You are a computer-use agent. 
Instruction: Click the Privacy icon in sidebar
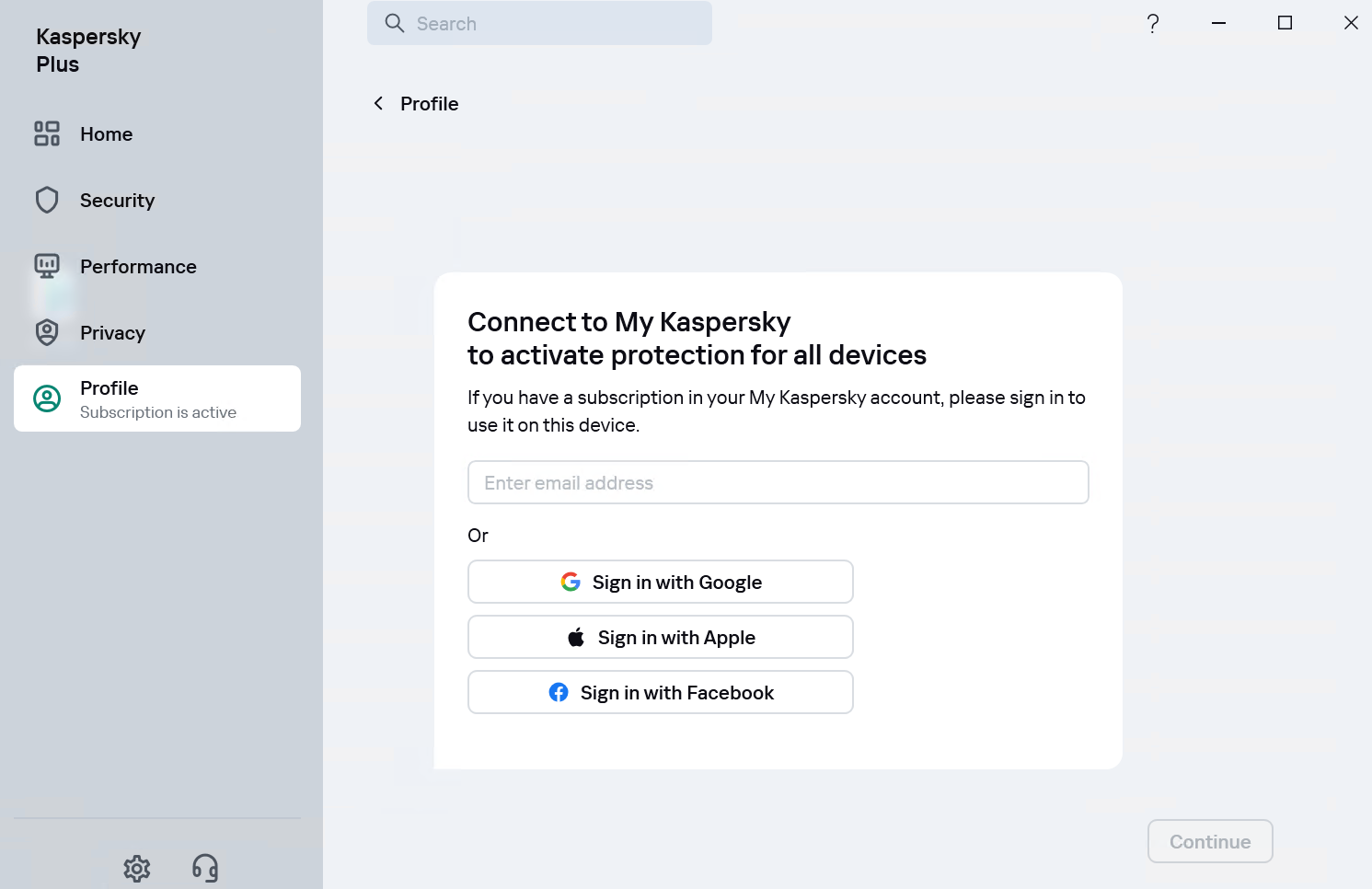pos(47,332)
